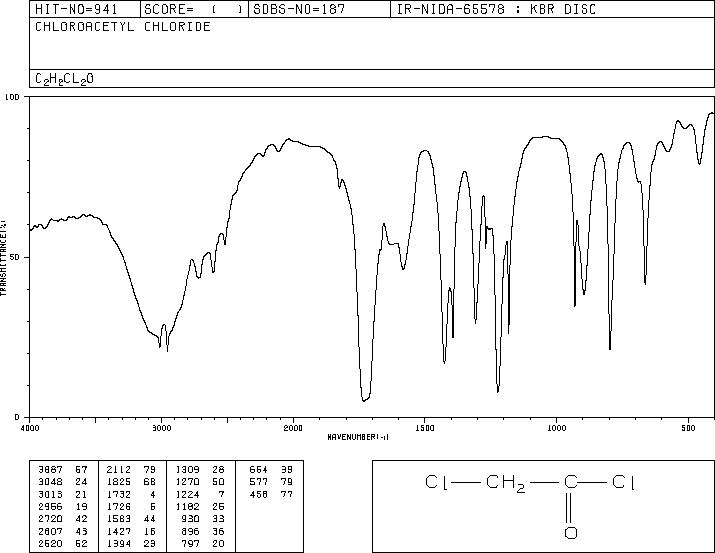Select the C2H2CL2O molecular formula

coord(64,79)
